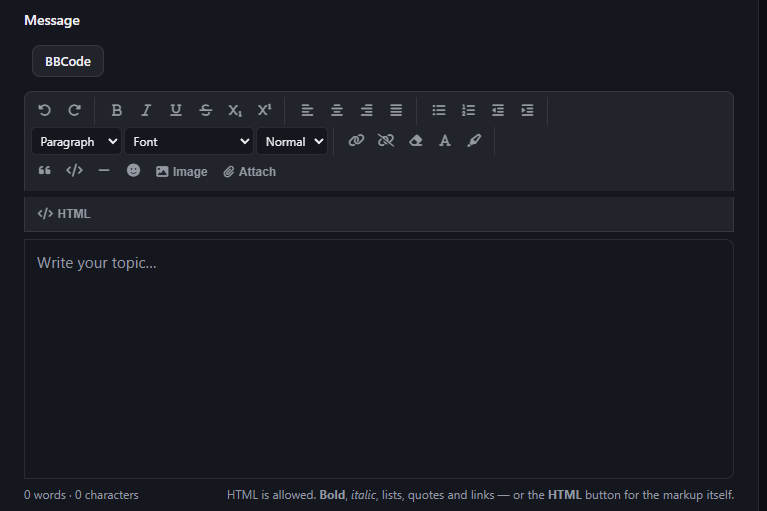Undo the last edit

pyautogui.click(x=45, y=111)
